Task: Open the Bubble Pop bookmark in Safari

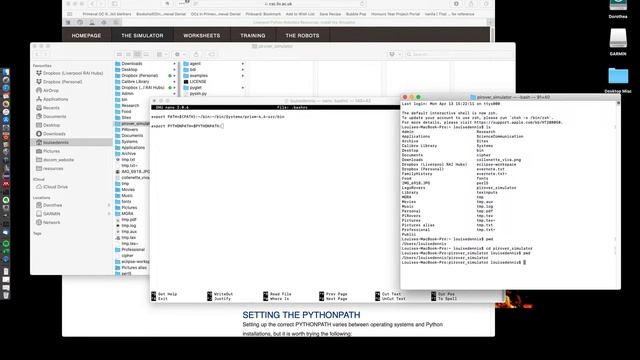Action: pos(356,14)
